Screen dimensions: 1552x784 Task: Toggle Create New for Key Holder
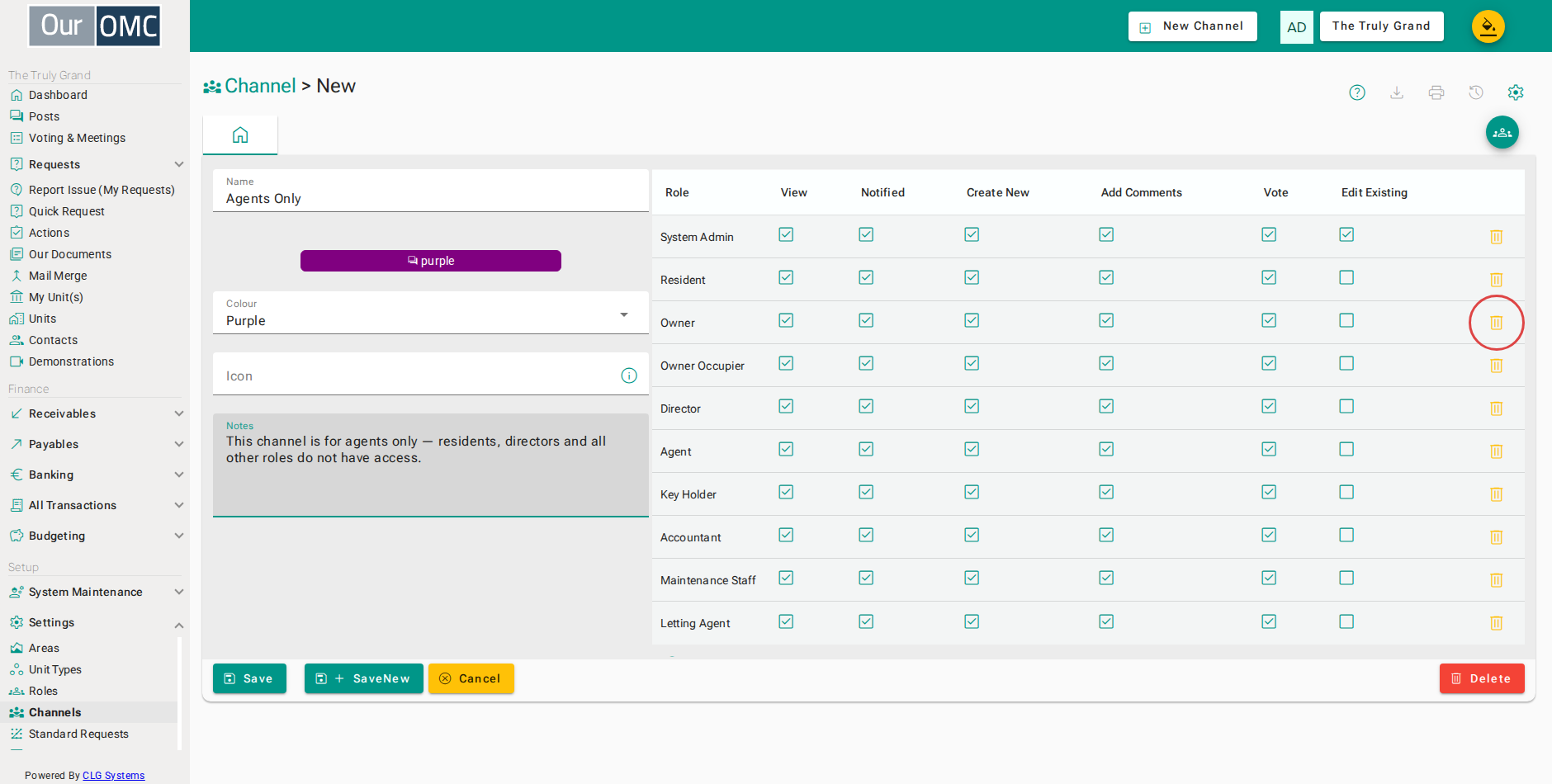point(972,492)
